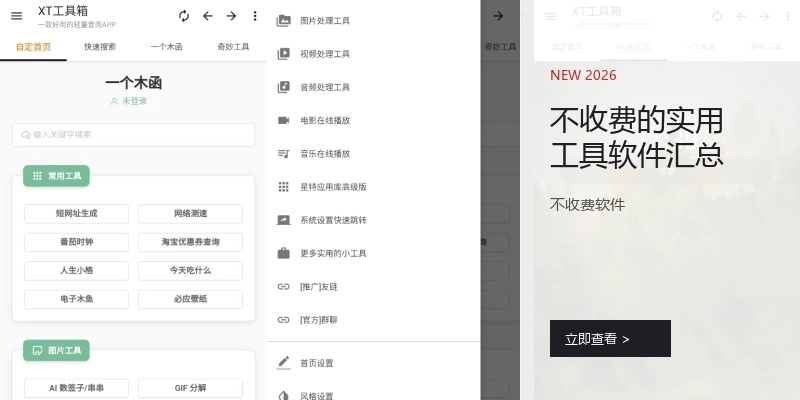Switch to the 快速搜索 tab
The height and width of the screenshot is (400, 800).
tap(100, 47)
